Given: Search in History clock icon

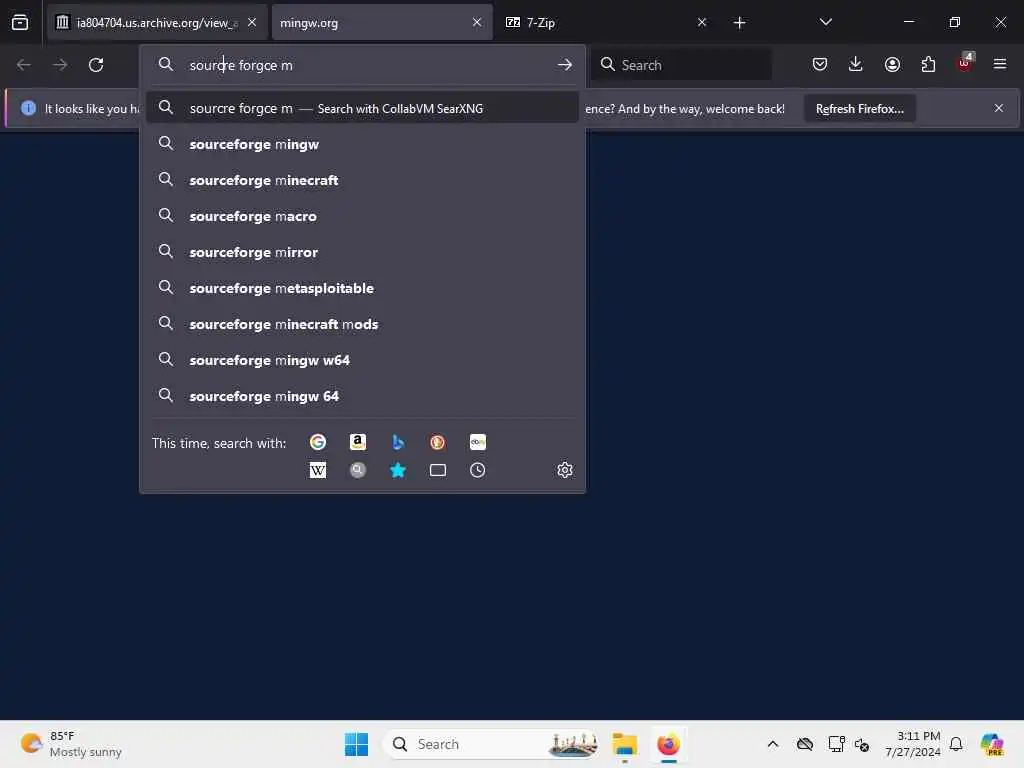Looking at the screenshot, I should click(477, 470).
